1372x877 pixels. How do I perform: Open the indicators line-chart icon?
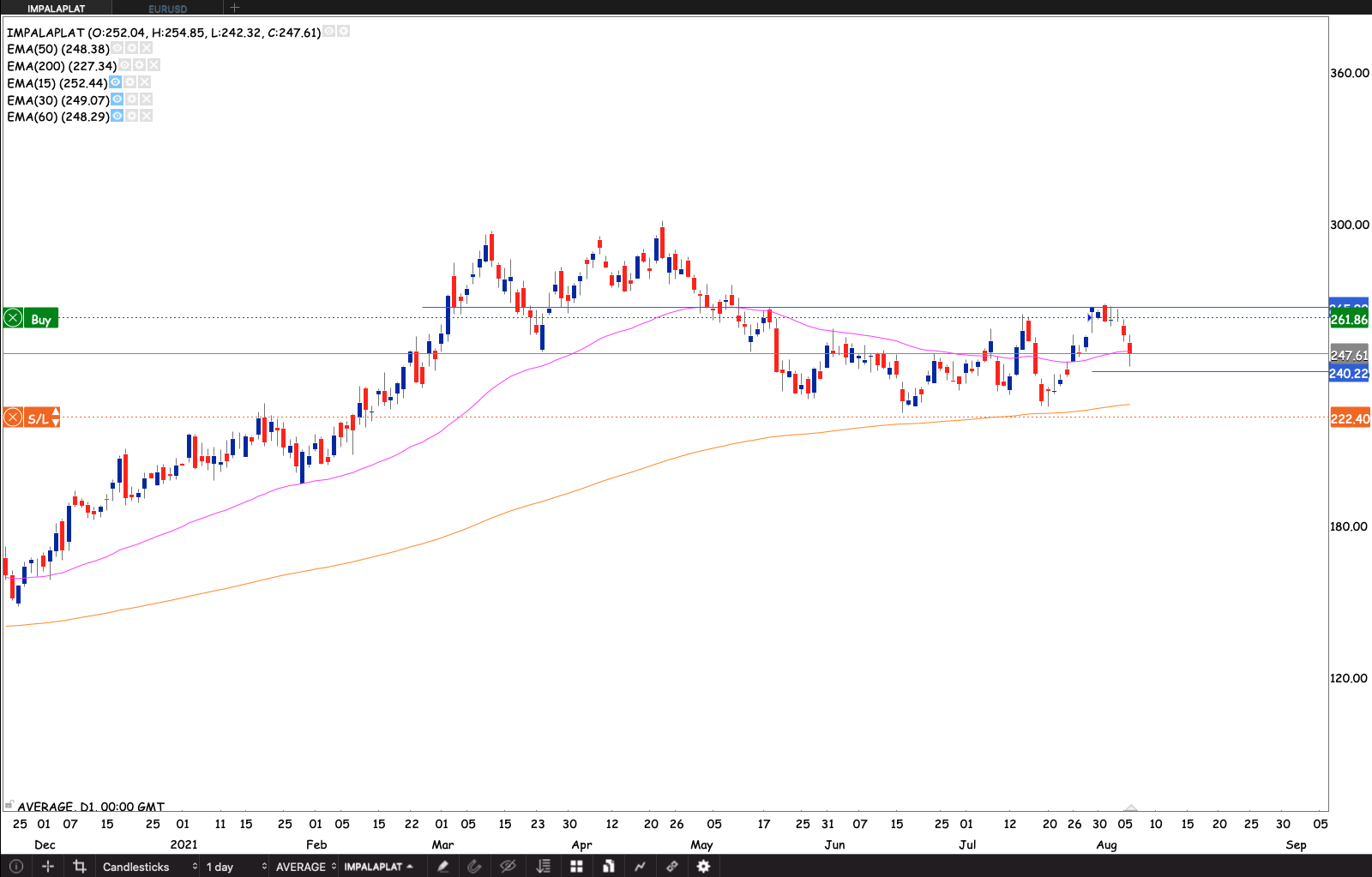[640, 867]
